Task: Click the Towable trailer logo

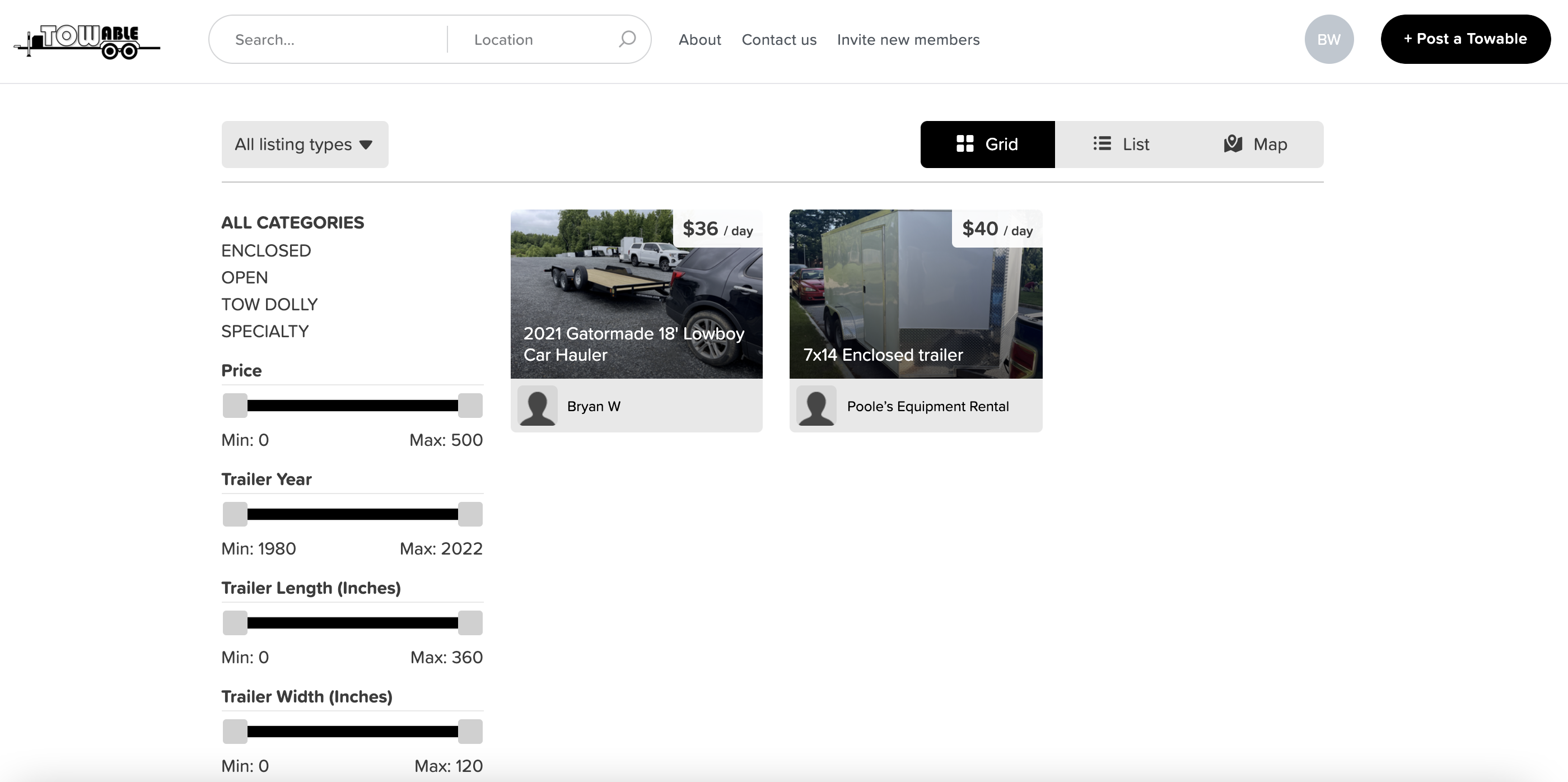Action: (x=87, y=40)
